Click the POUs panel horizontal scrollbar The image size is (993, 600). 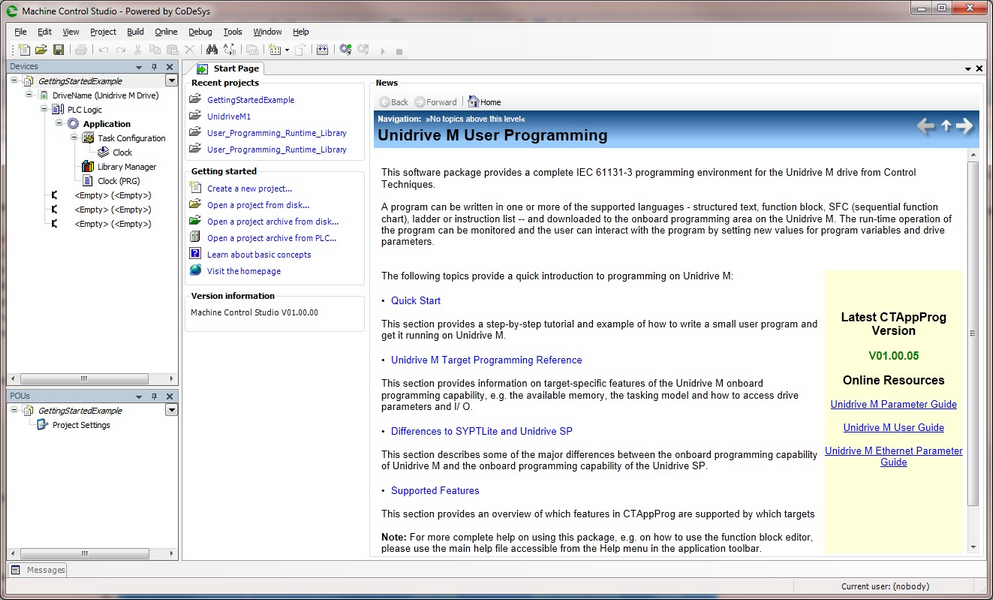click(x=85, y=553)
